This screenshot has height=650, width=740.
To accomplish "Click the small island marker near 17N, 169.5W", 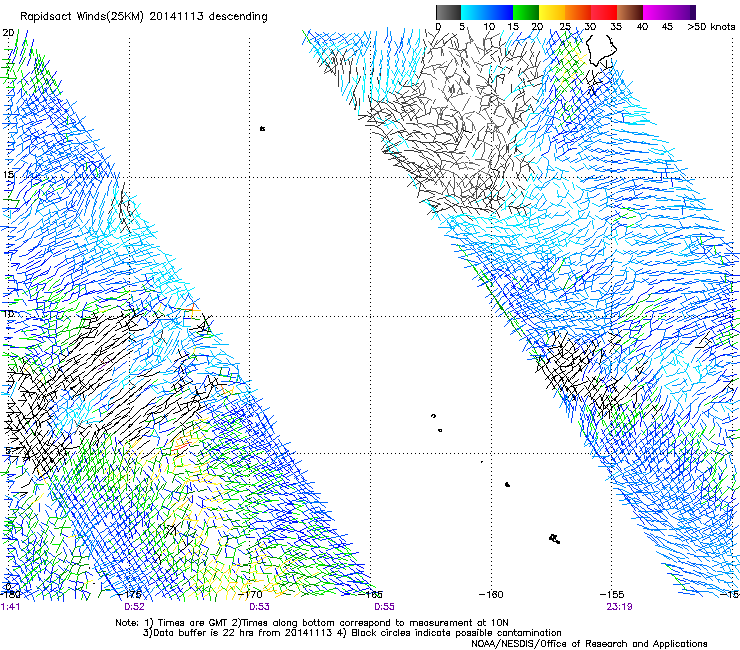I will click(x=262, y=128).
